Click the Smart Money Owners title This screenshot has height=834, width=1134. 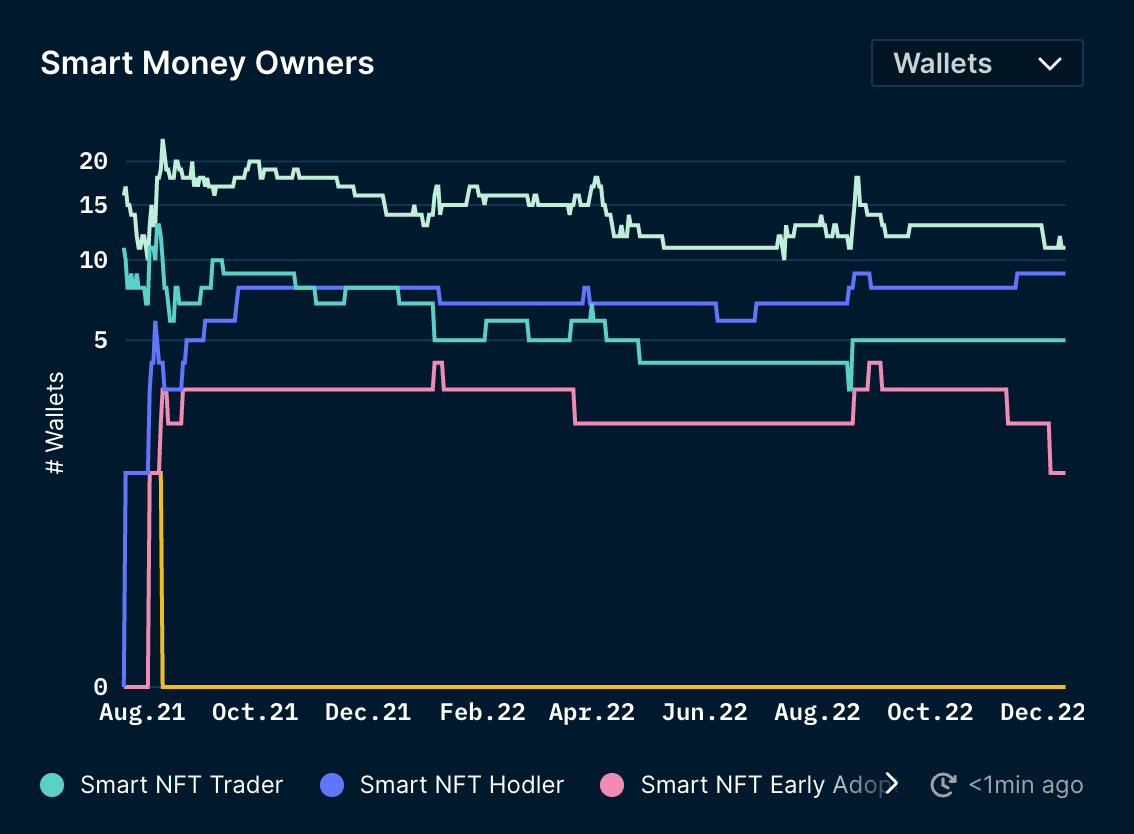207,64
